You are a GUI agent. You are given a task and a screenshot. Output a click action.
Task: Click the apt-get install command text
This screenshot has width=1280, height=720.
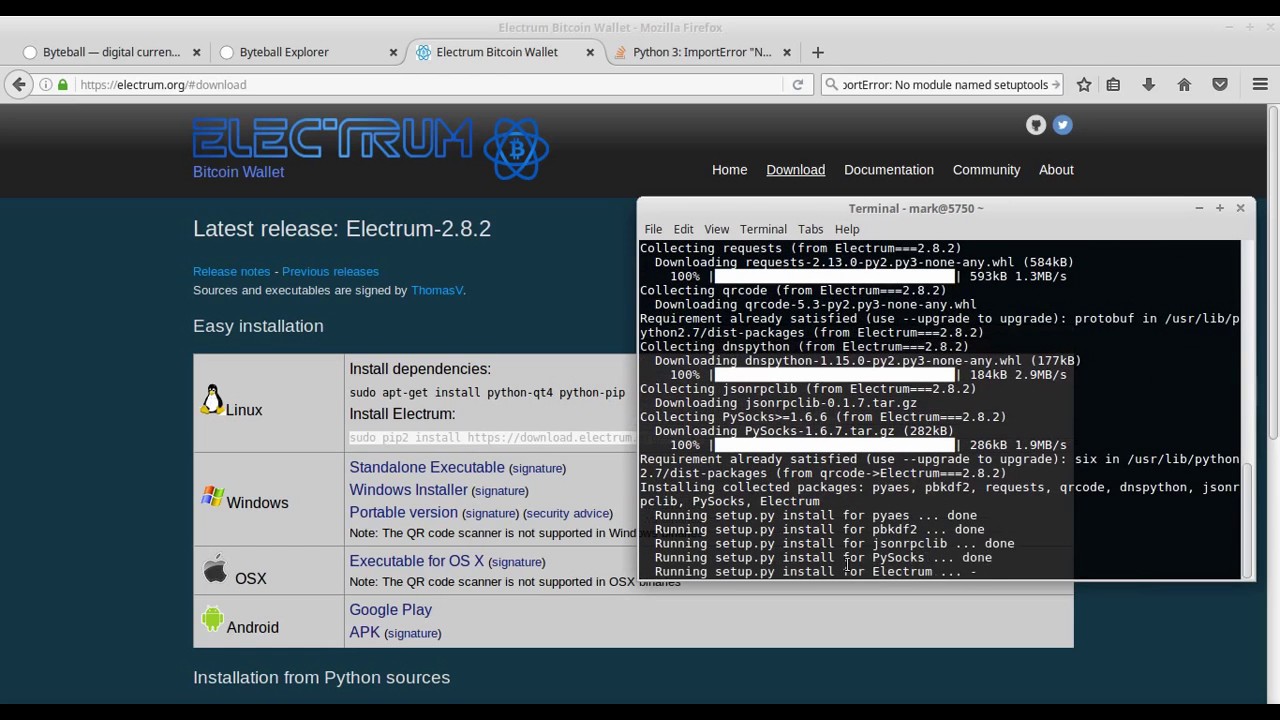(x=487, y=393)
